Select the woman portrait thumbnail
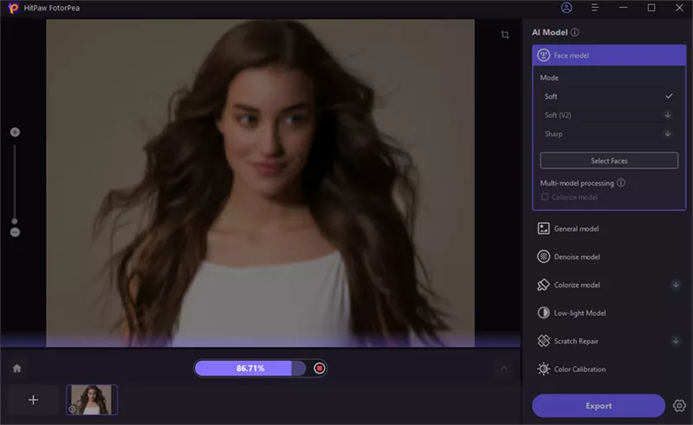Screen dimensions: 693x425 [x=92, y=400]
